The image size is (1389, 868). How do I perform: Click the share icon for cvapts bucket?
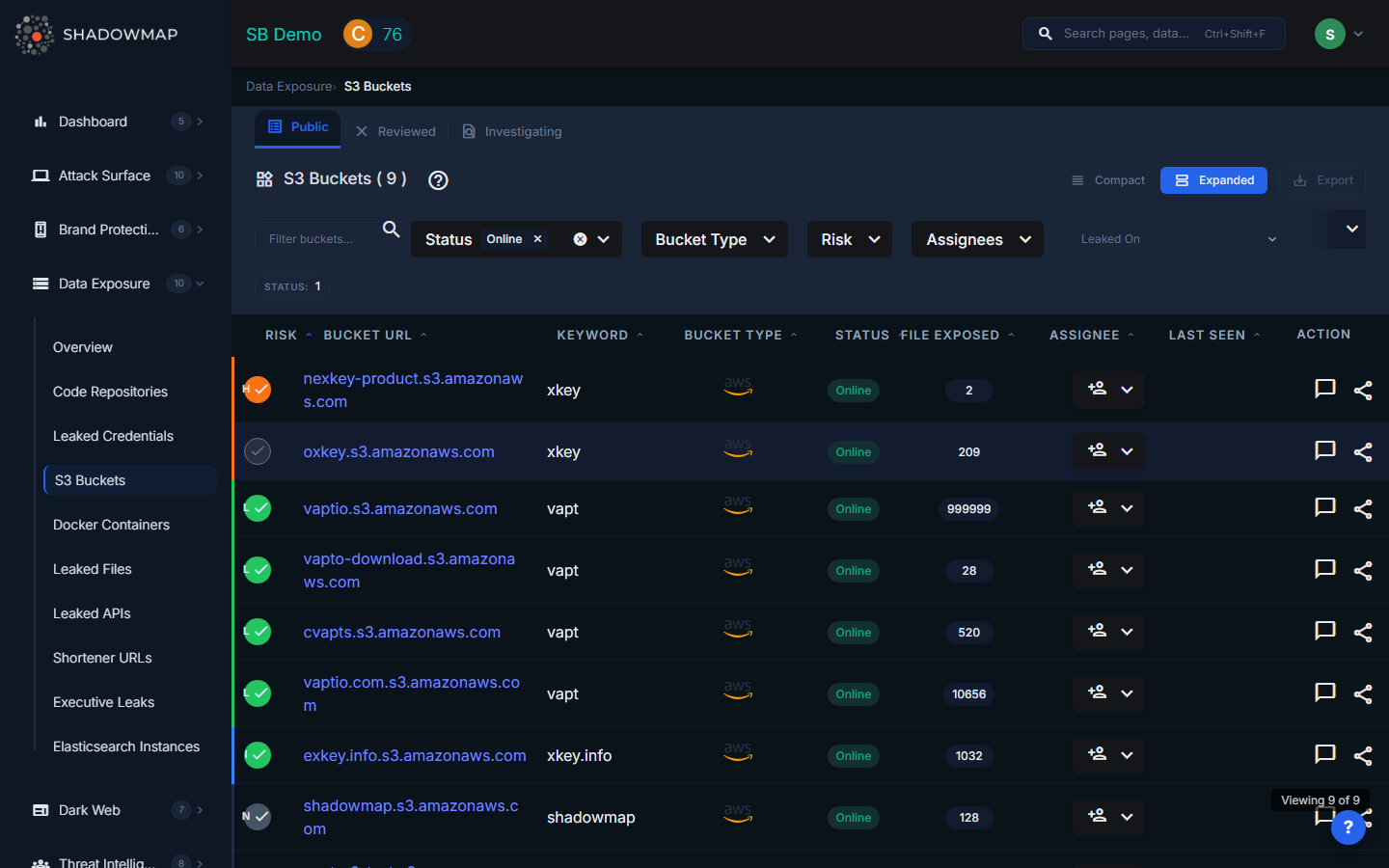click(x=1362, y=633)
